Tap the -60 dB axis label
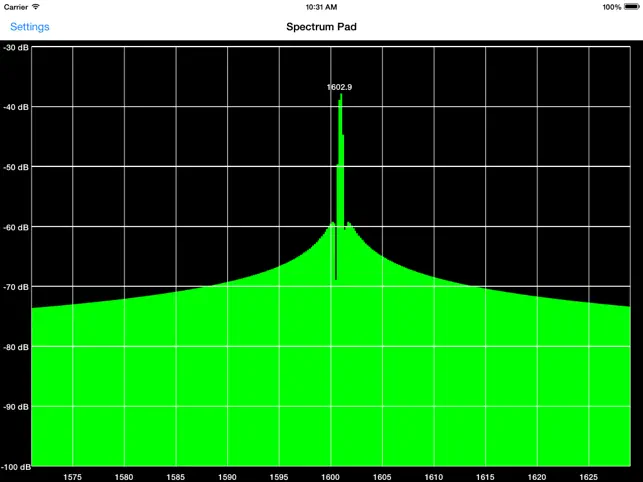Viewport: 643px width, 482px height. click(16, 227)
